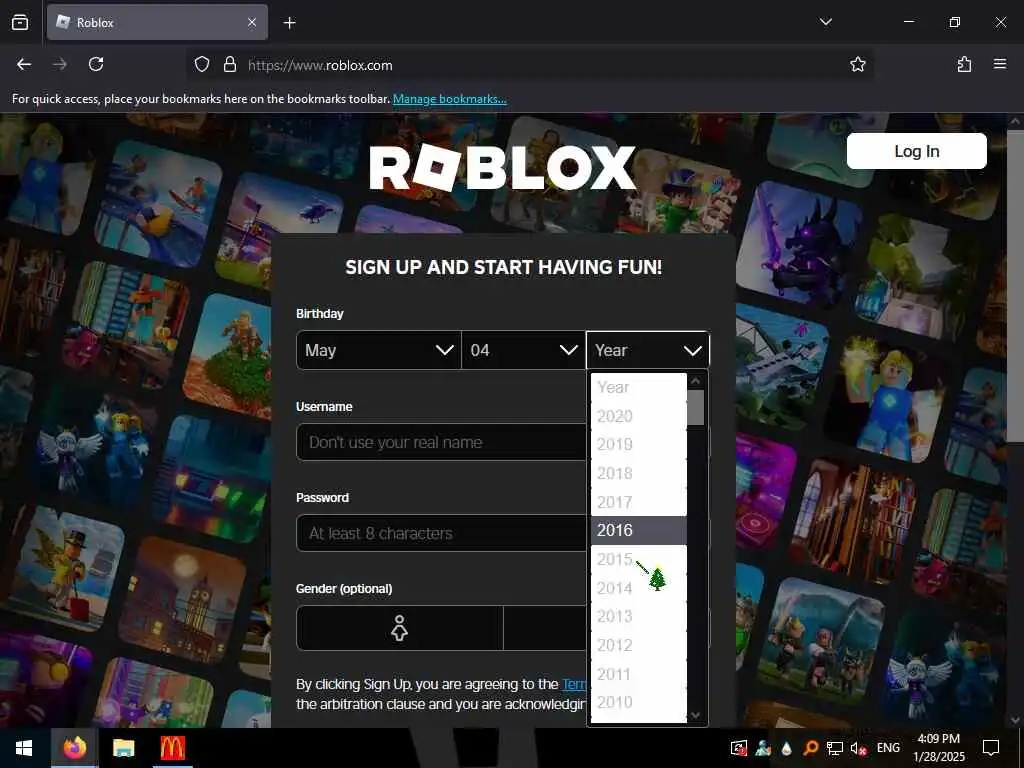Screen dimensions: 1024x768
Task: Open the Extensions puzzle icon
Action: (x=964, y=64)
